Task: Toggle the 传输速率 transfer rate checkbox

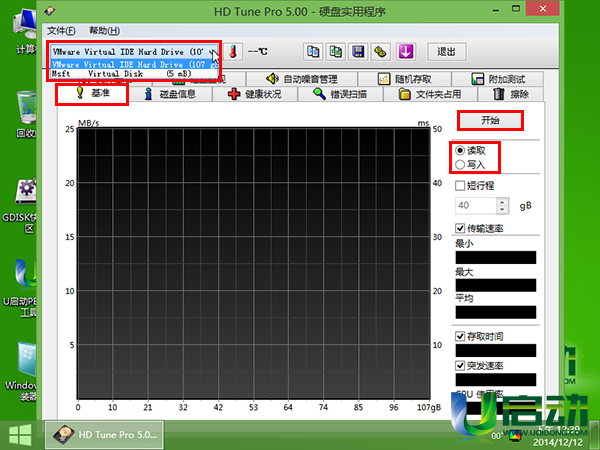Action: (460, 228)
